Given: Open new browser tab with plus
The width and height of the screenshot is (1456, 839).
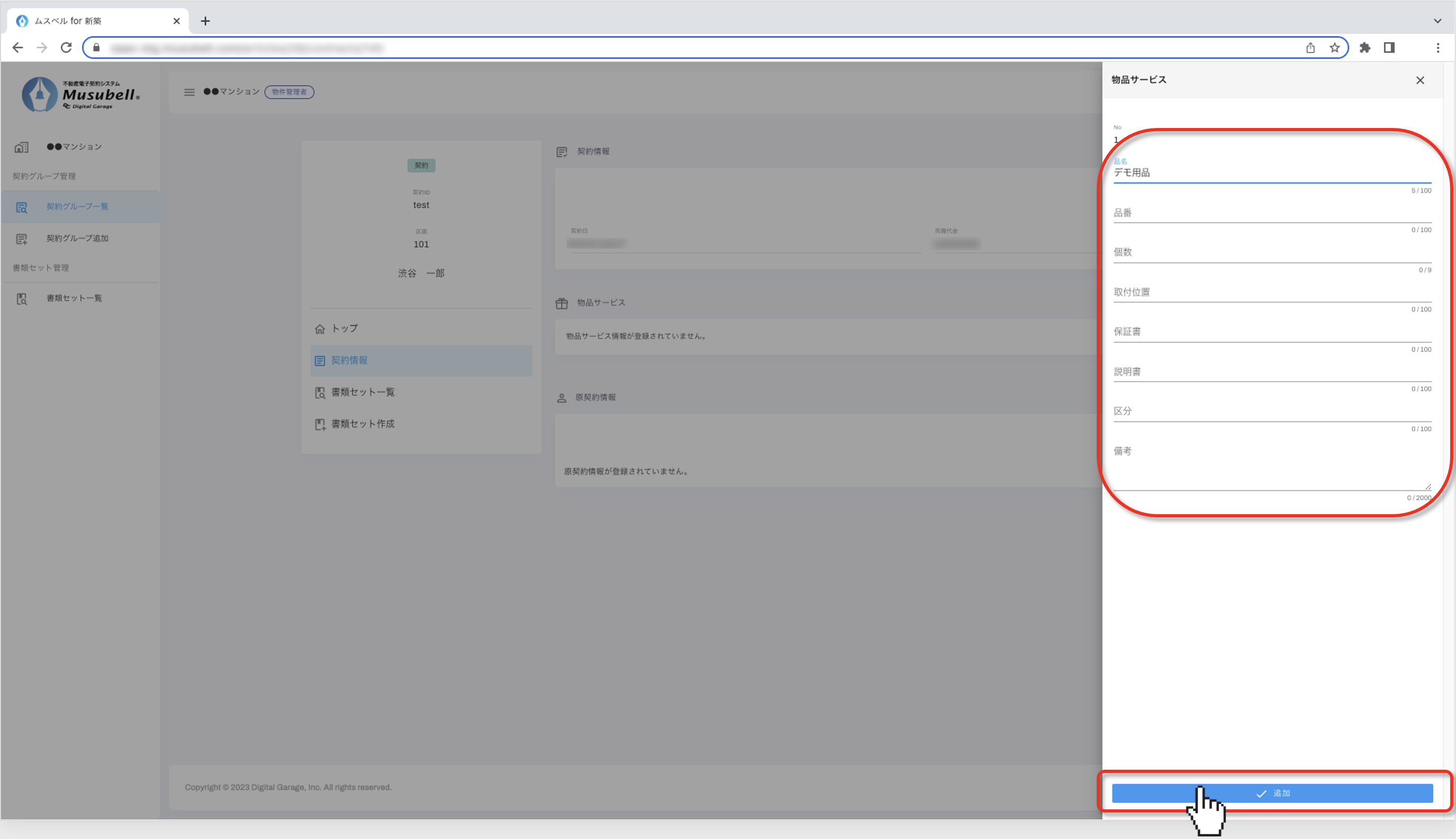Looking at the screenshot, I should [x=205, y=21].
